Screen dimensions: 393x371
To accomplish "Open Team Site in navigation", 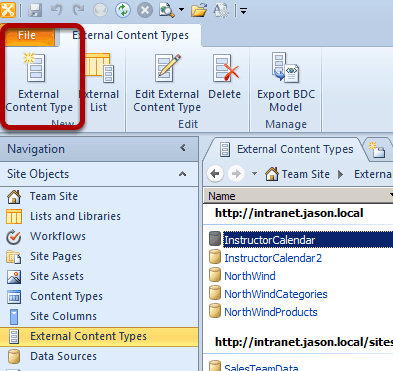I will (54, 196).
